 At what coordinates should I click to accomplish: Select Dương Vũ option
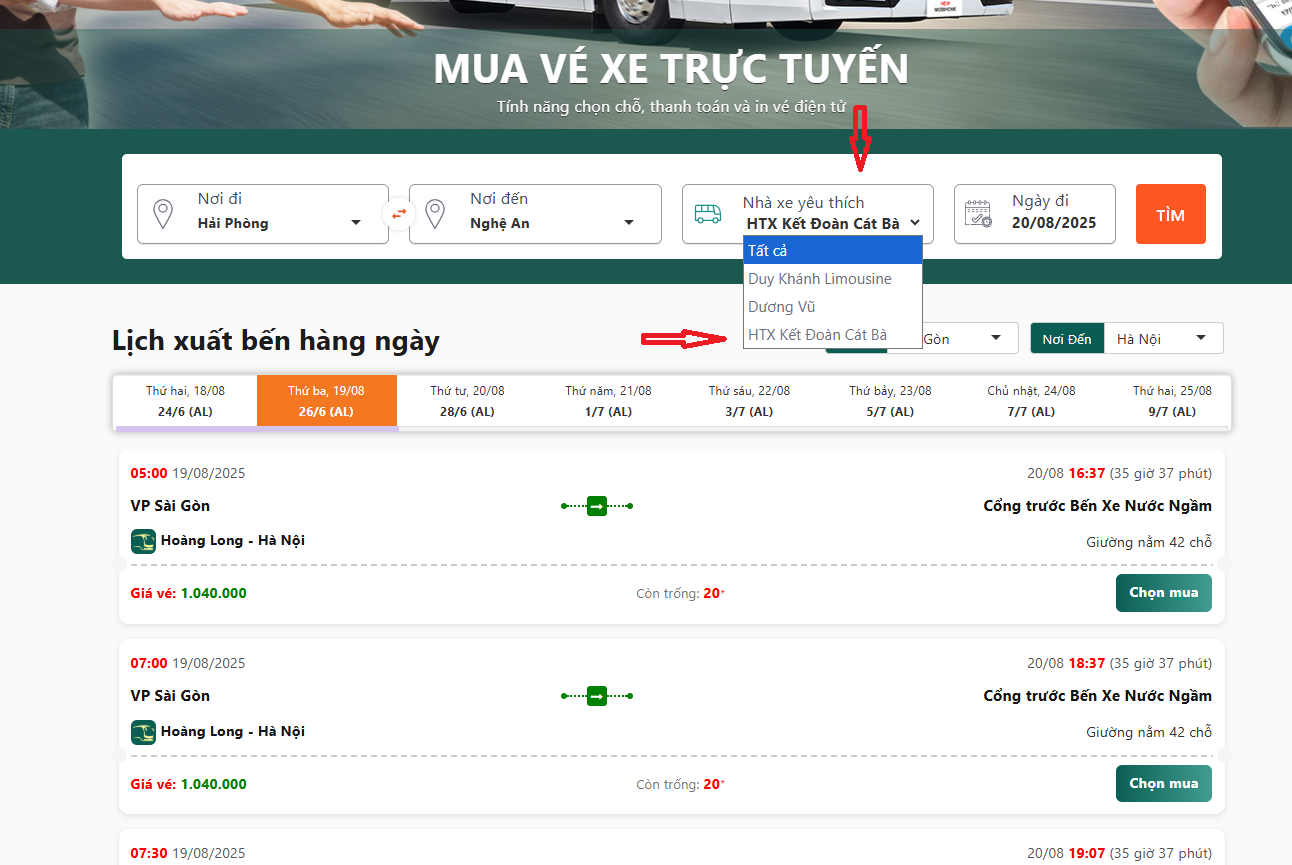(832, 307)
